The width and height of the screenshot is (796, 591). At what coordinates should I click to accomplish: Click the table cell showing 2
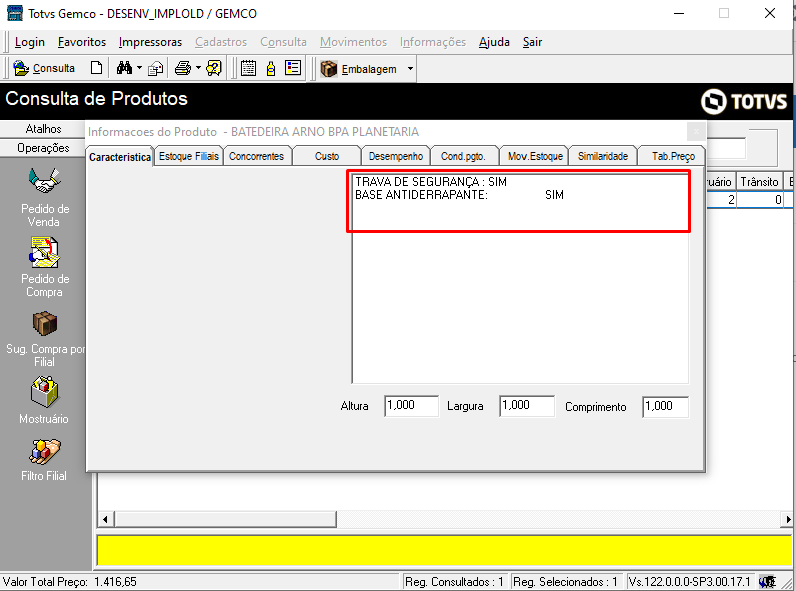(x=721, y=200)
